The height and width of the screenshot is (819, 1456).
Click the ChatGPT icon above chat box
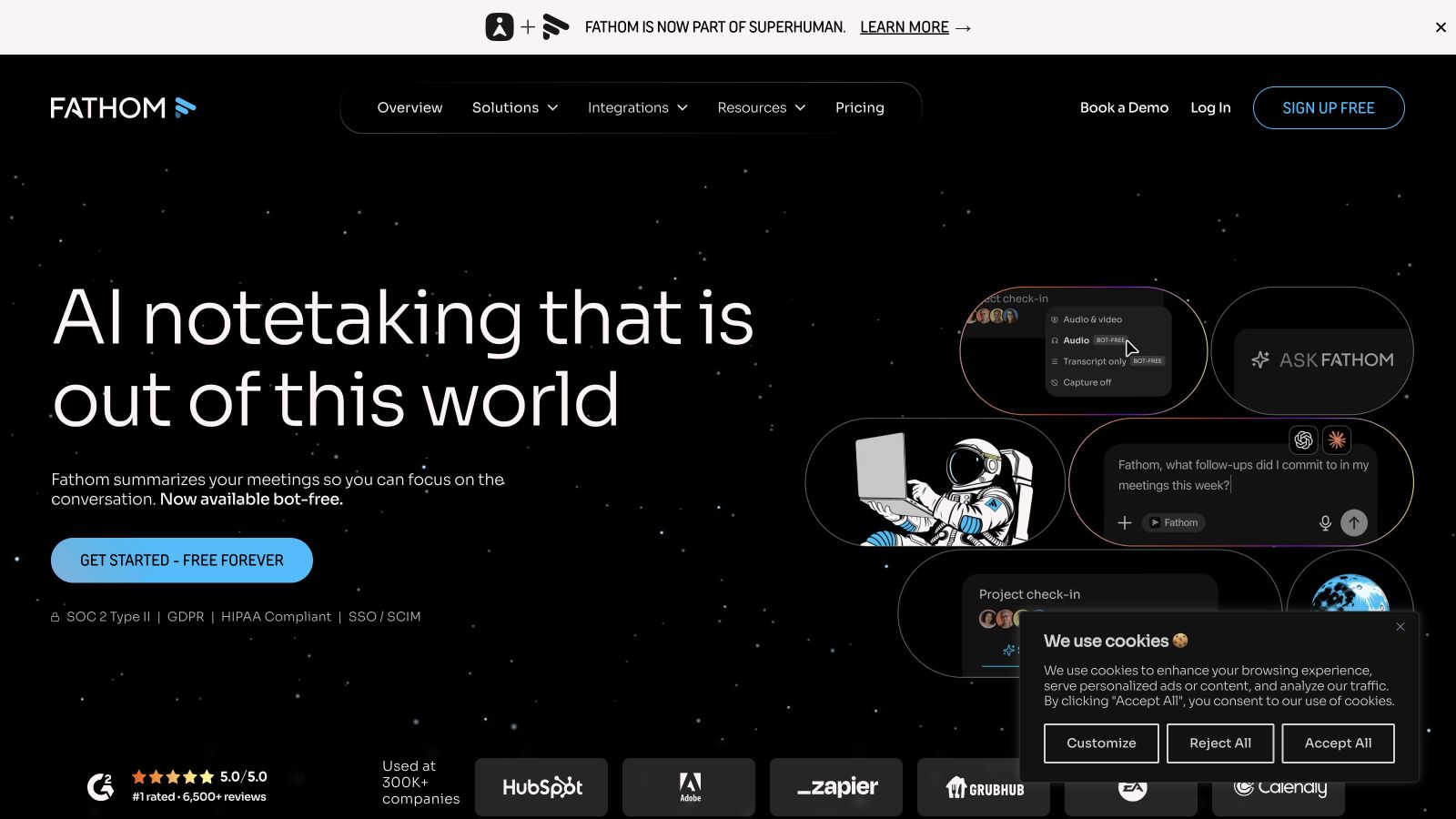click(x=1303, y=440)
